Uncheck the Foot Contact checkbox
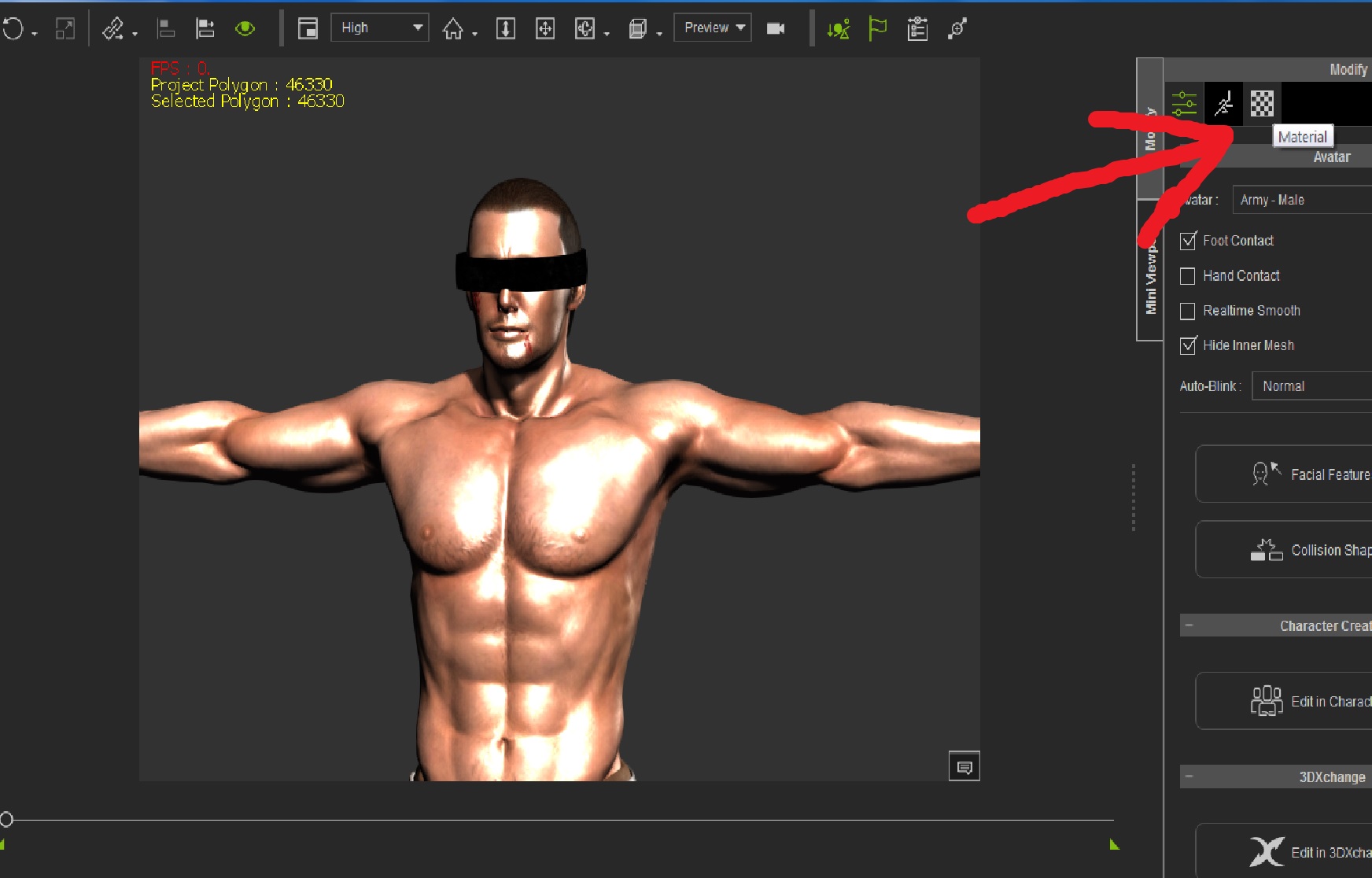Screen dimensions: 1372x878 [1188, 241]
